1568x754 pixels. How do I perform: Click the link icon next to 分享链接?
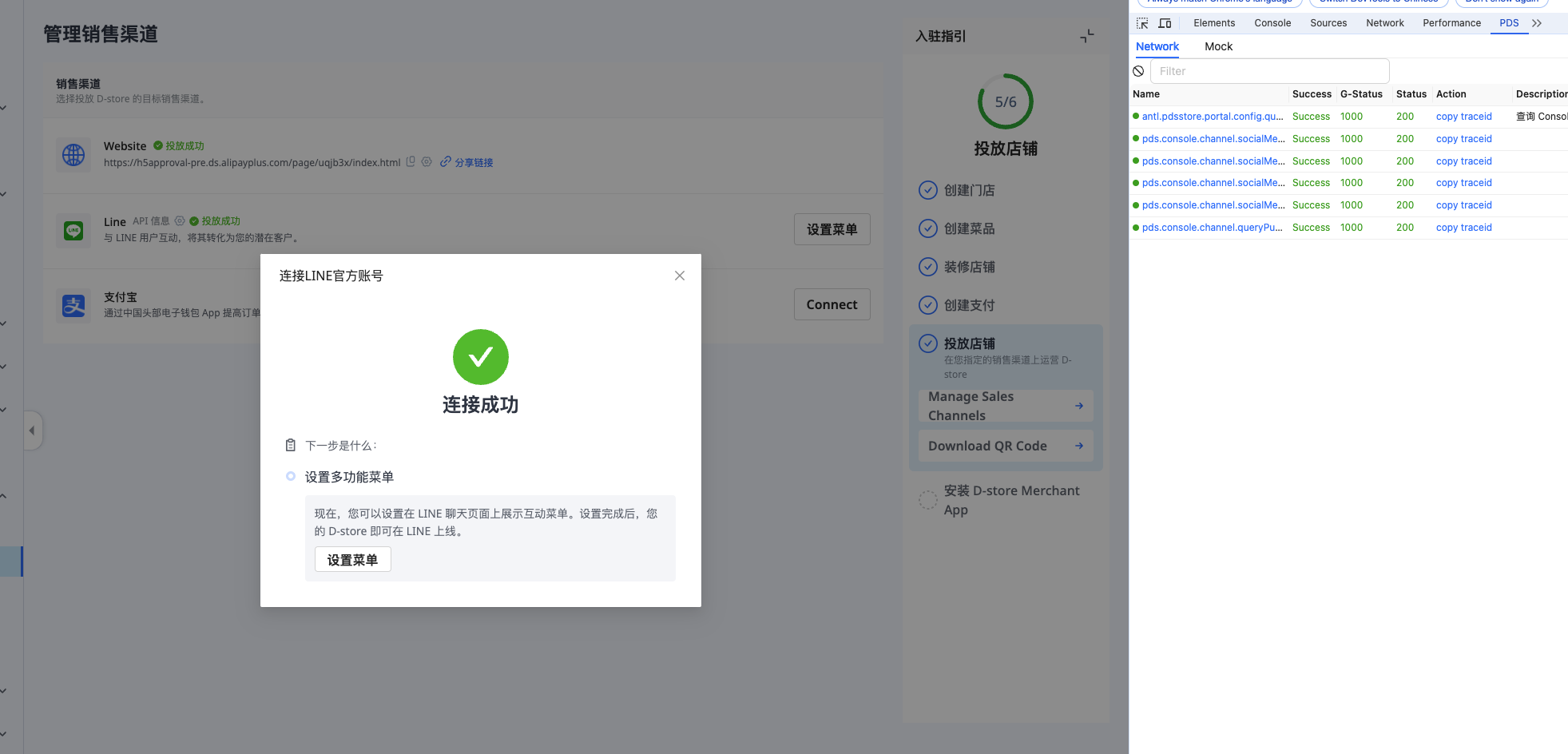[447, 161]
